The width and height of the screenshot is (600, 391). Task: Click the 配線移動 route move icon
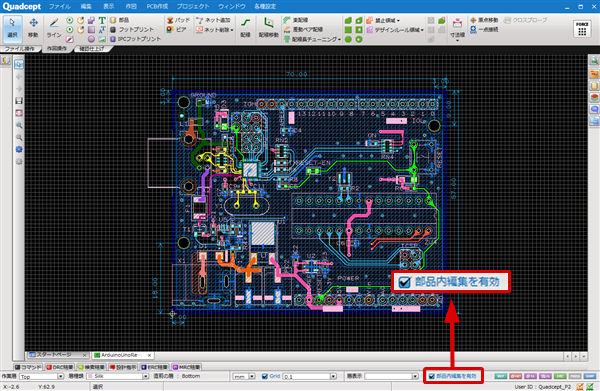[269, 28]
